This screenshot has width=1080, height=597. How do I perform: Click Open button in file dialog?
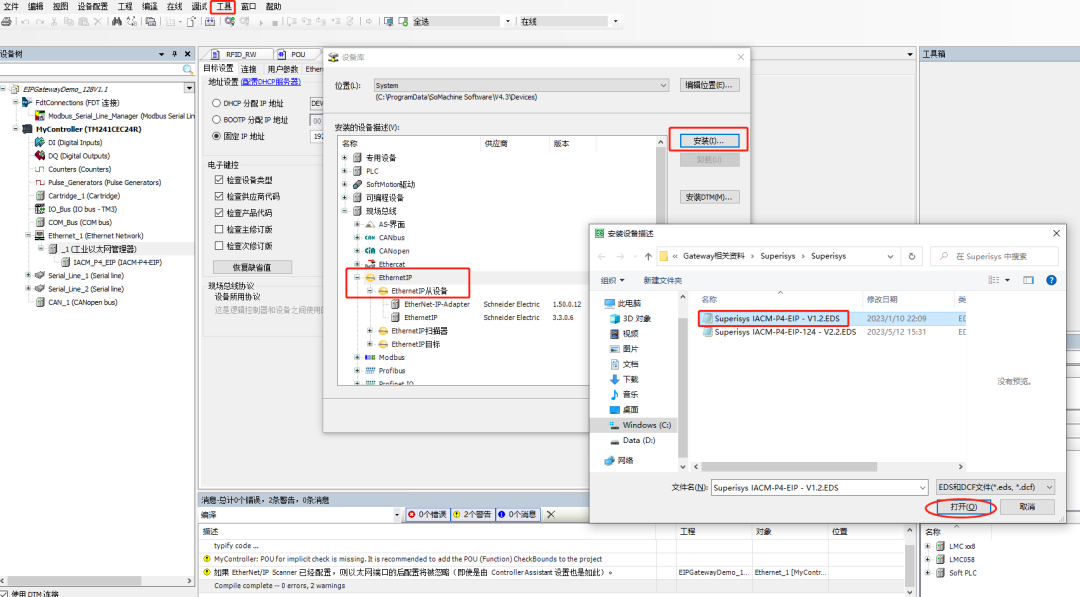click(963, 507)
